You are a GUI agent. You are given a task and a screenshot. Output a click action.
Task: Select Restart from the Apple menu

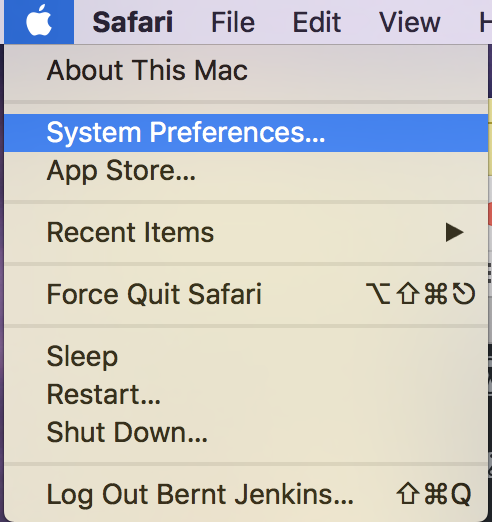246,394
